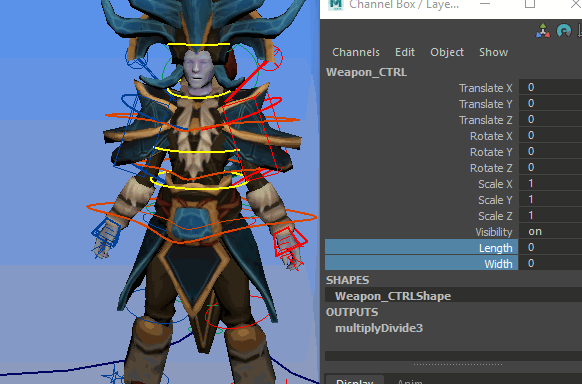Image resolution: width=582 pixels, height=384 pixels.
Task: Open the Object menu
Action: click(447, 52)
